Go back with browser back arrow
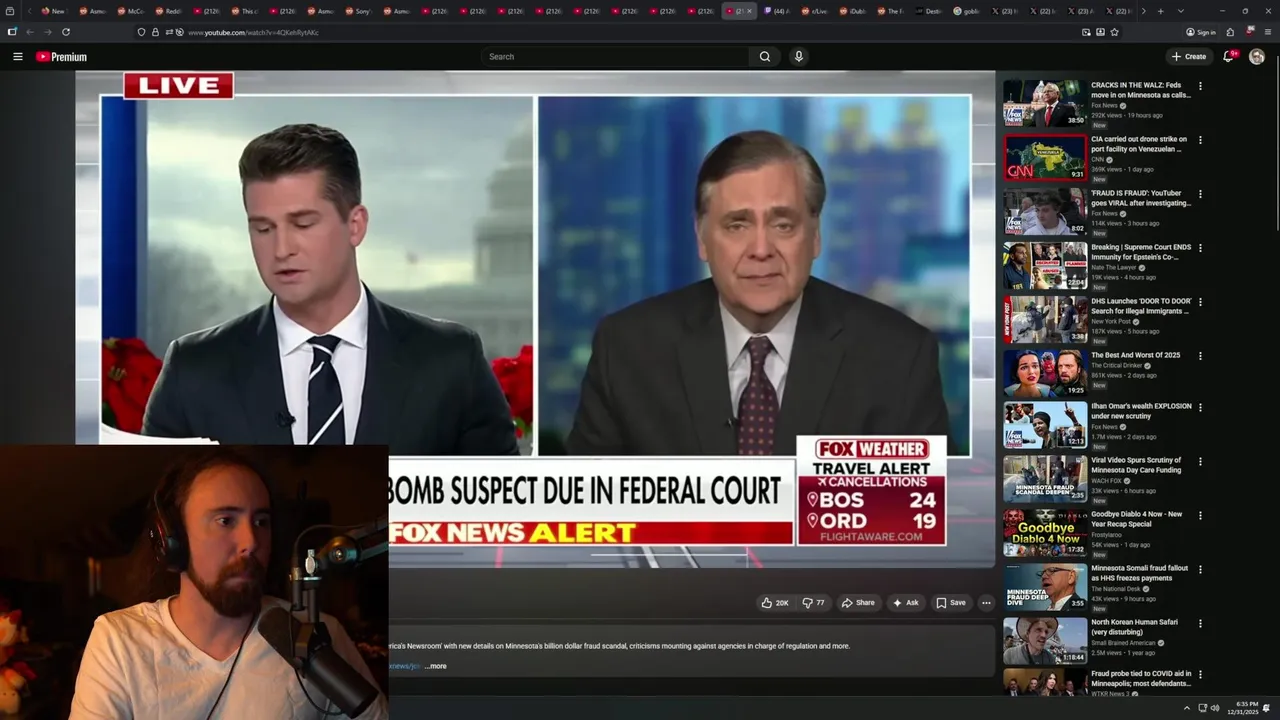The width and height of the screenshot is (1280, 720). click(x=30, y=32)
